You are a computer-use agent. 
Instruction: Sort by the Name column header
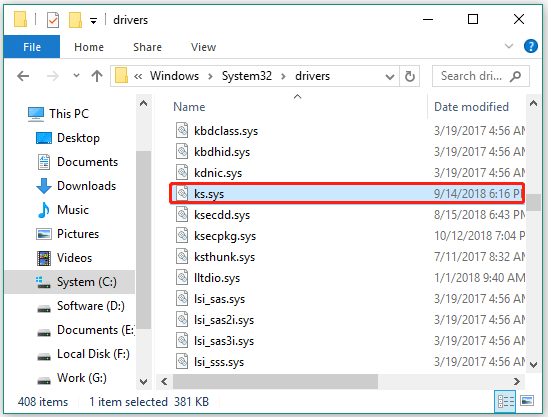[x=189, y=107]
